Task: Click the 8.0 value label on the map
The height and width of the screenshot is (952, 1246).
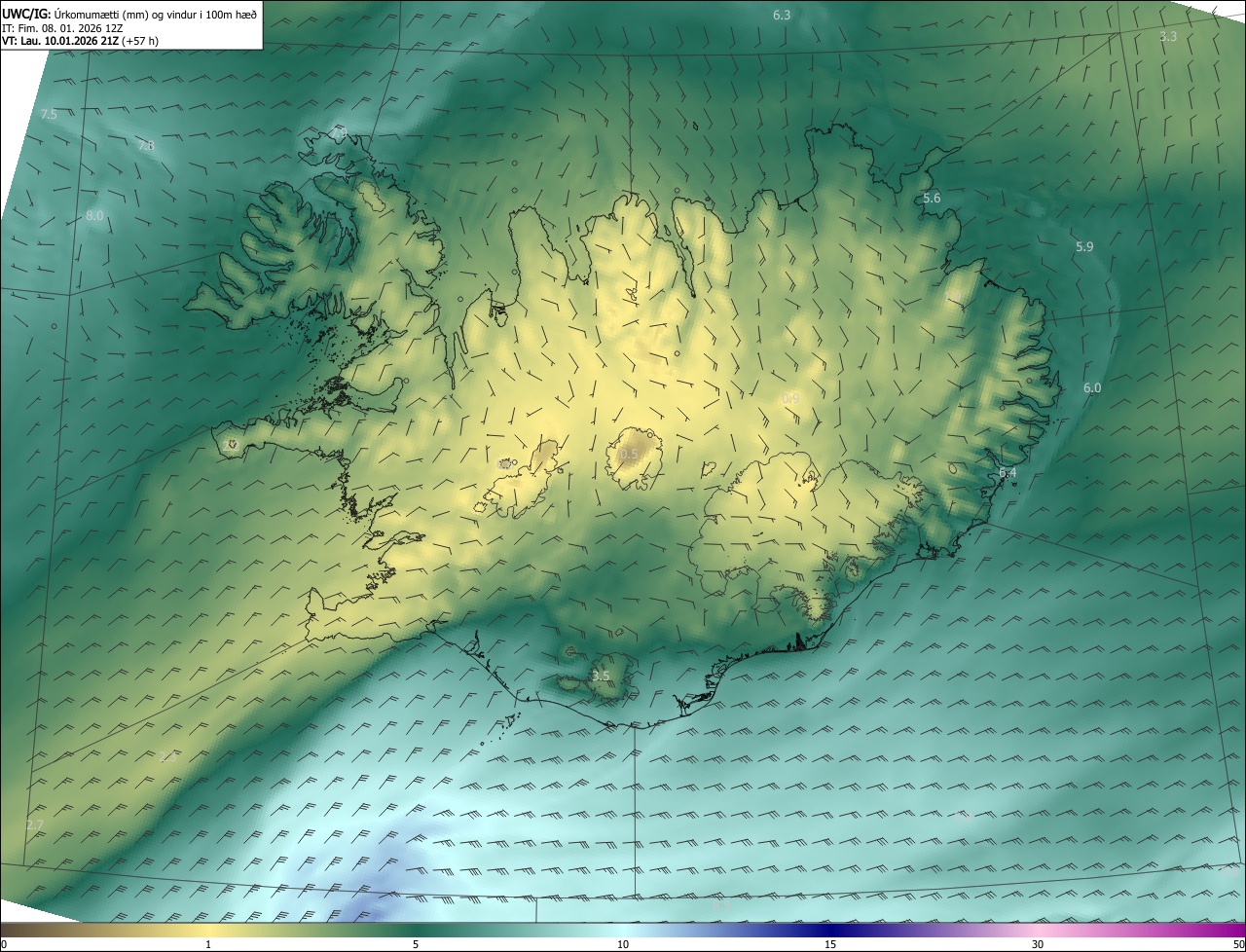Action: click(x=94, y=216)
